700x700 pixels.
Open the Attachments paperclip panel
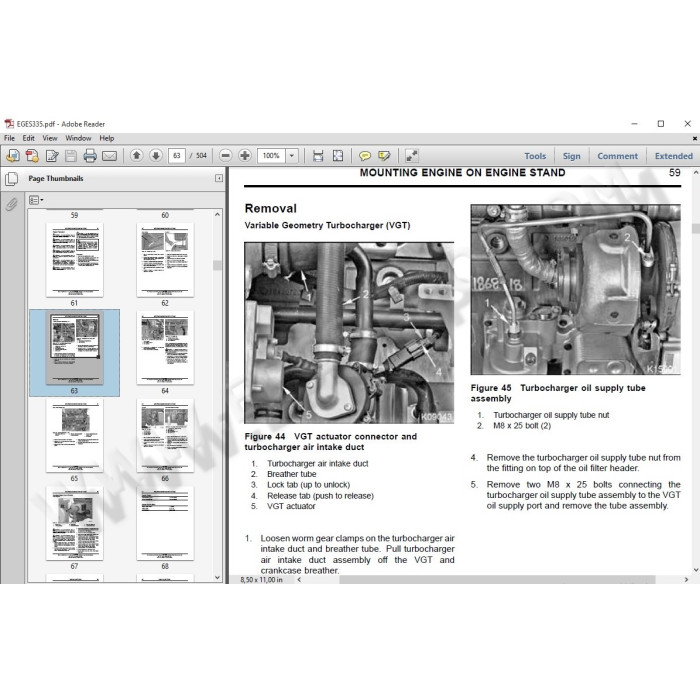[x=11, y=204]
